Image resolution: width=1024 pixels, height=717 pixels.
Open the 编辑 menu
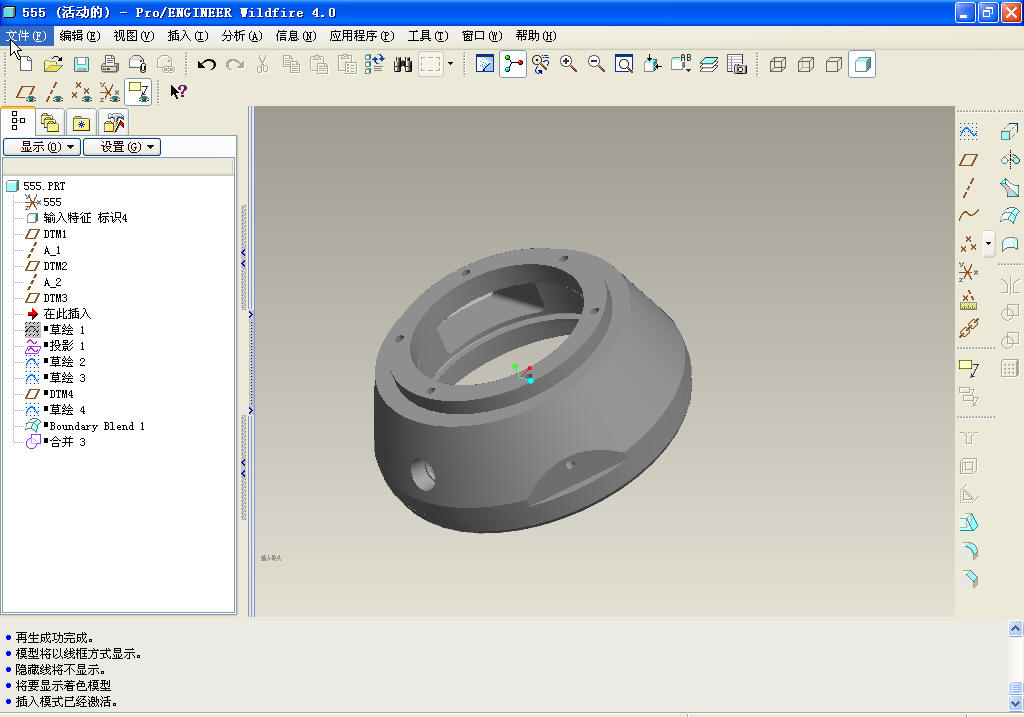point(80,36)
